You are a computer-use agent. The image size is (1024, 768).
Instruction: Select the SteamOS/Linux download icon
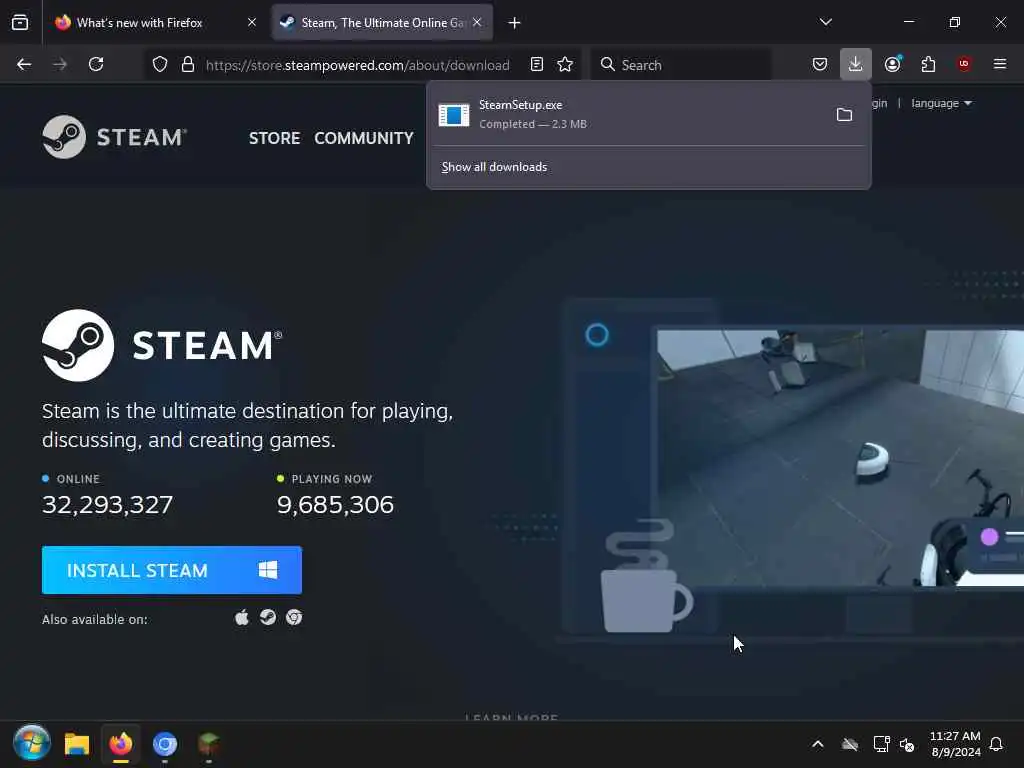coord(268,618)
